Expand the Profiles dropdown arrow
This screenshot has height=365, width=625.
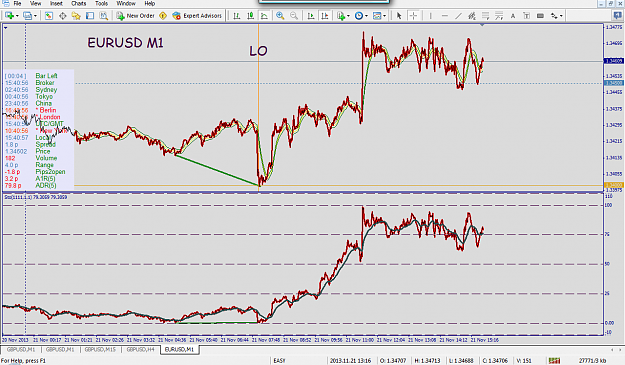pos(35,16)
